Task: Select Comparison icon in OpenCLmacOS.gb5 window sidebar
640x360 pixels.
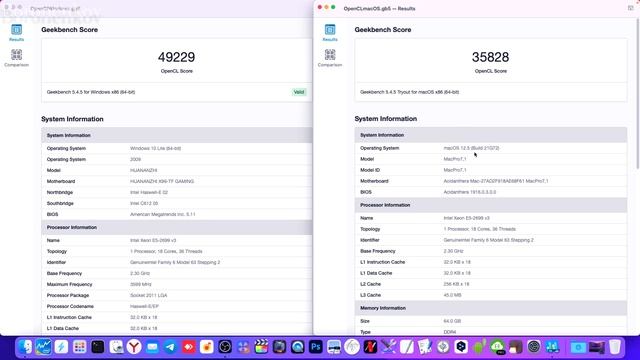Action: [x=330, y=58]
